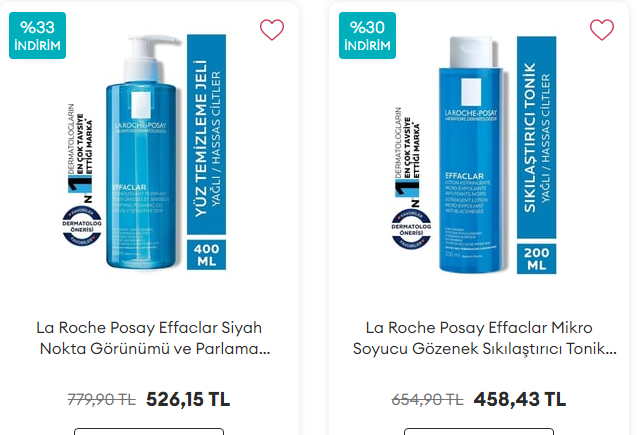Click the 200 ML size label
The image size is (643, 435).
[x=536, y=259]
